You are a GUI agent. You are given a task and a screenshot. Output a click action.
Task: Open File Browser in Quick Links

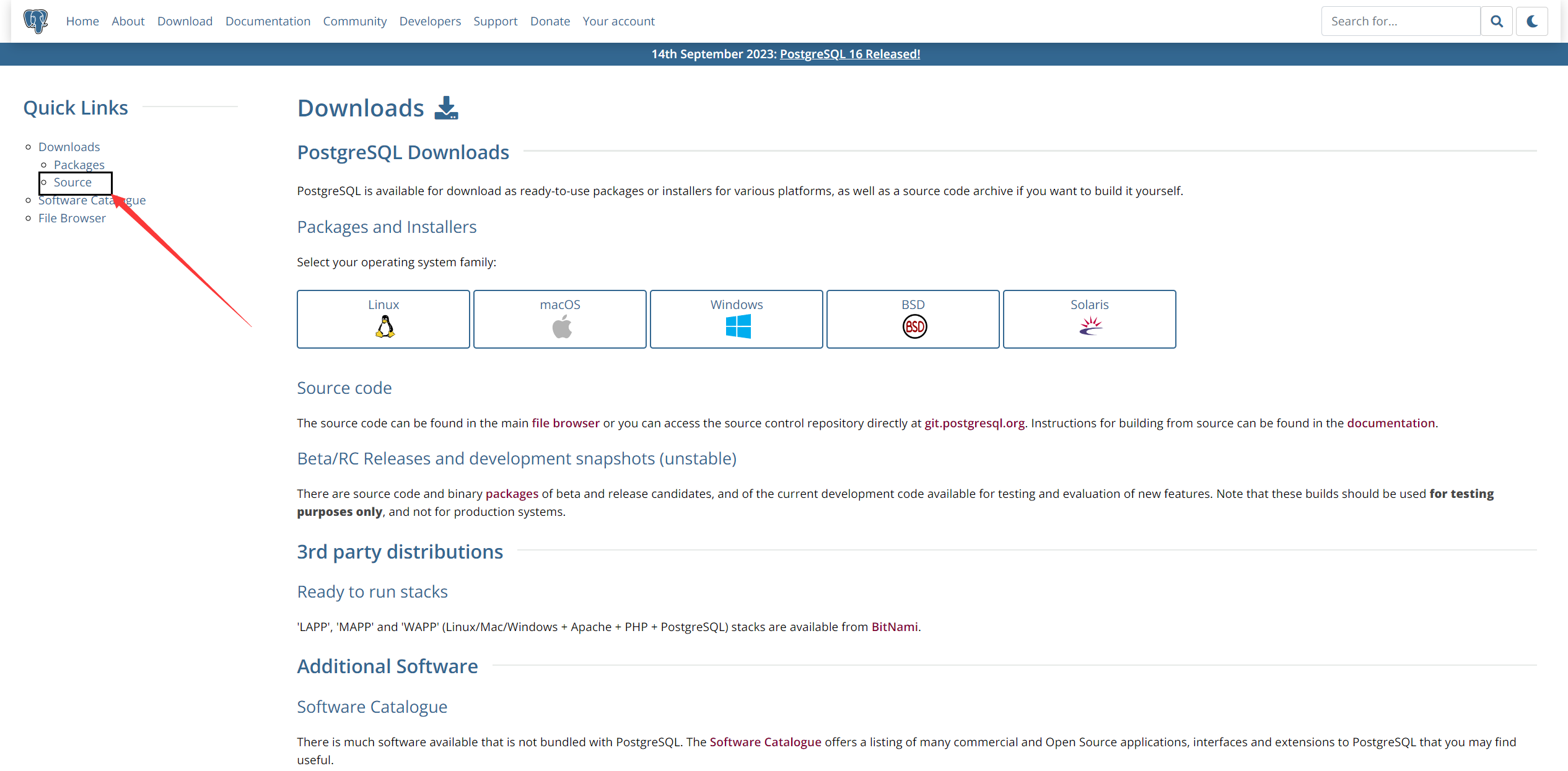[72, 218]
